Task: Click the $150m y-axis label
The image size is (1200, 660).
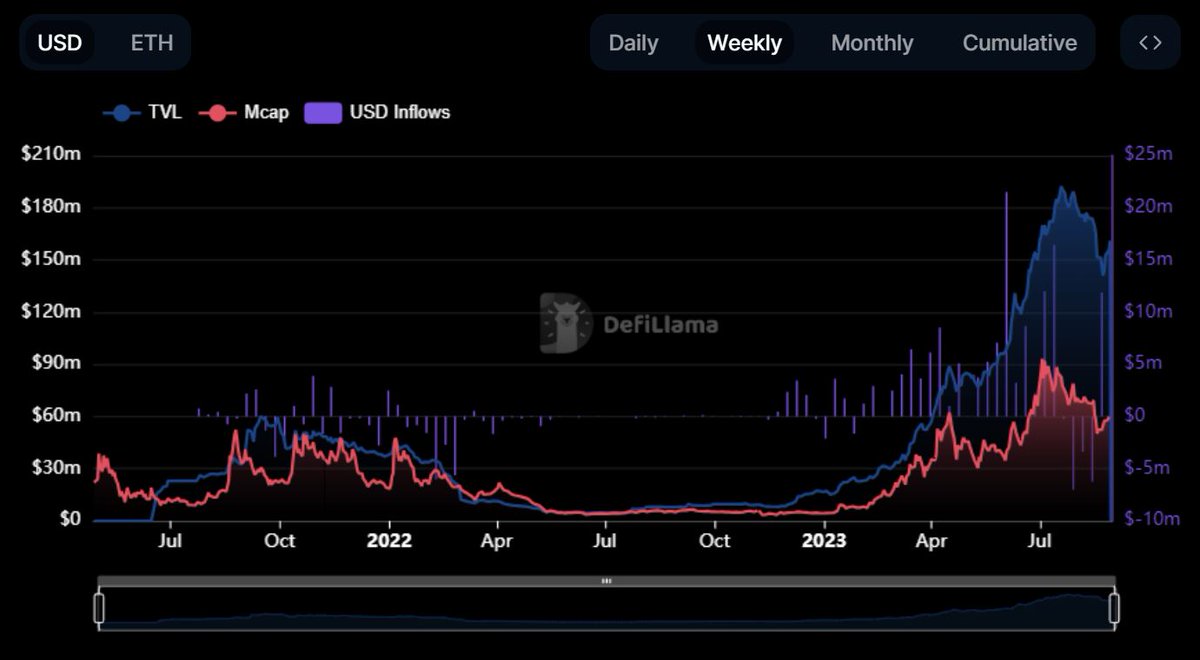Action: (x=51, y=259)
